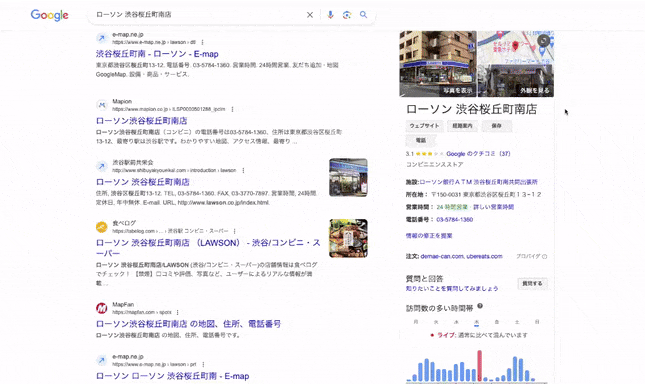Screen dimensions: 645x384
Task: Click the 食べログ site favicon
Action: (102, 227)
